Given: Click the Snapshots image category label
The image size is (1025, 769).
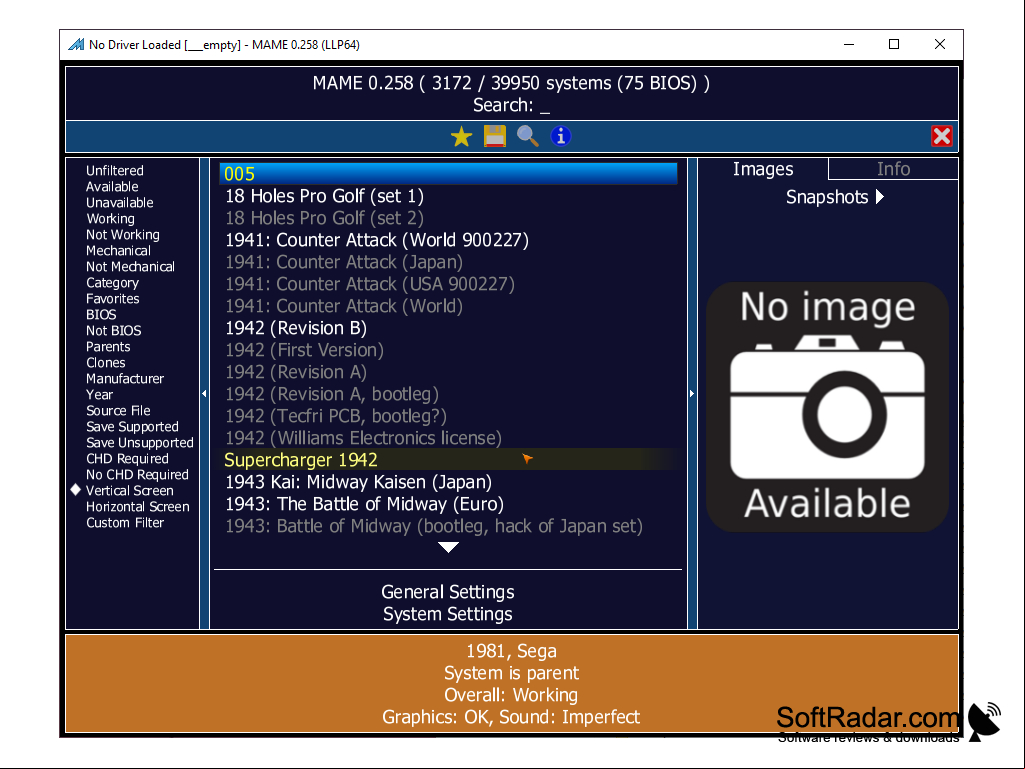Looking at the screenshot, I should [827, 197].
